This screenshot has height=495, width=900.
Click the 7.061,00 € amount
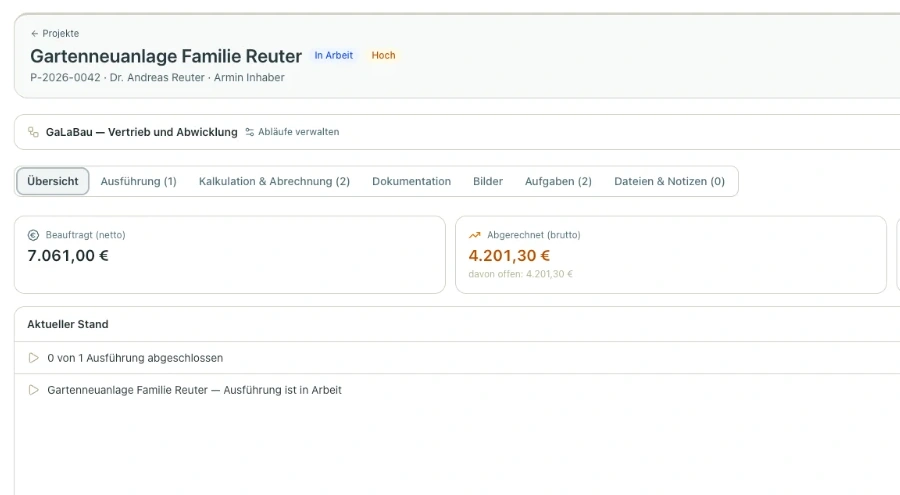click(x=68, y=256)
